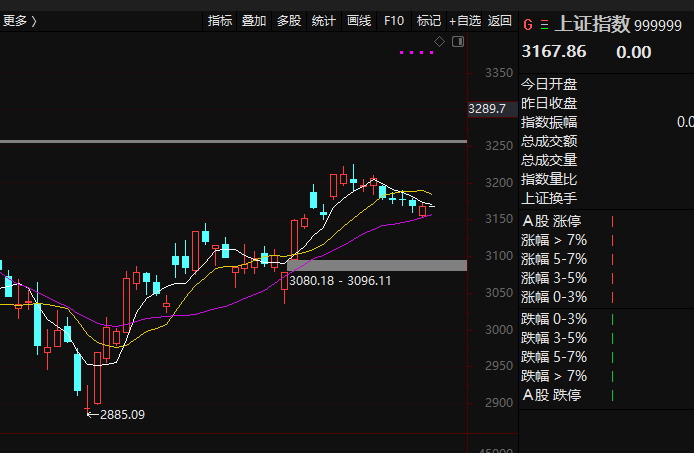
Task: Click the red G icon
Action: pos(528,25)
